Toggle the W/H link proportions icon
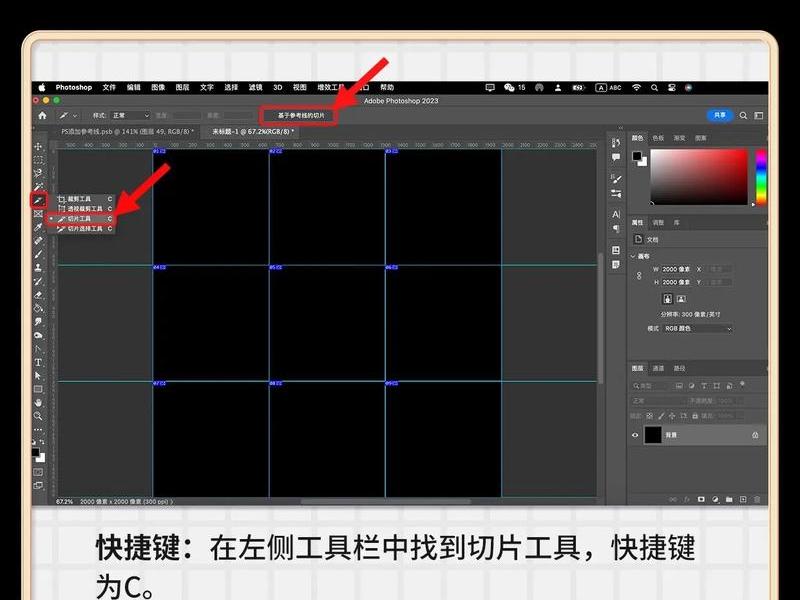 [639, 276]
